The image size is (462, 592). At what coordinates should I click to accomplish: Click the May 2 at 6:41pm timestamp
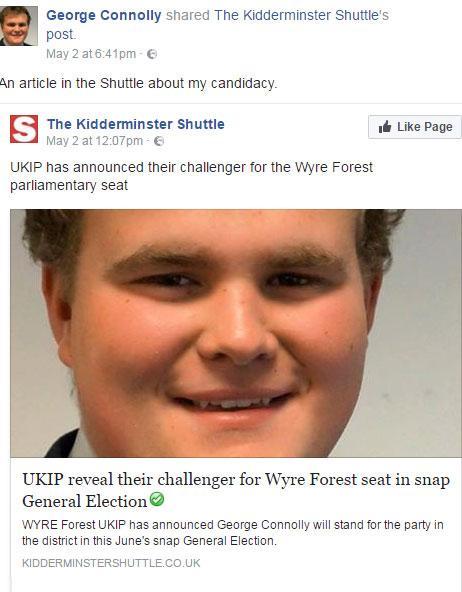click(x=91, y=54)
